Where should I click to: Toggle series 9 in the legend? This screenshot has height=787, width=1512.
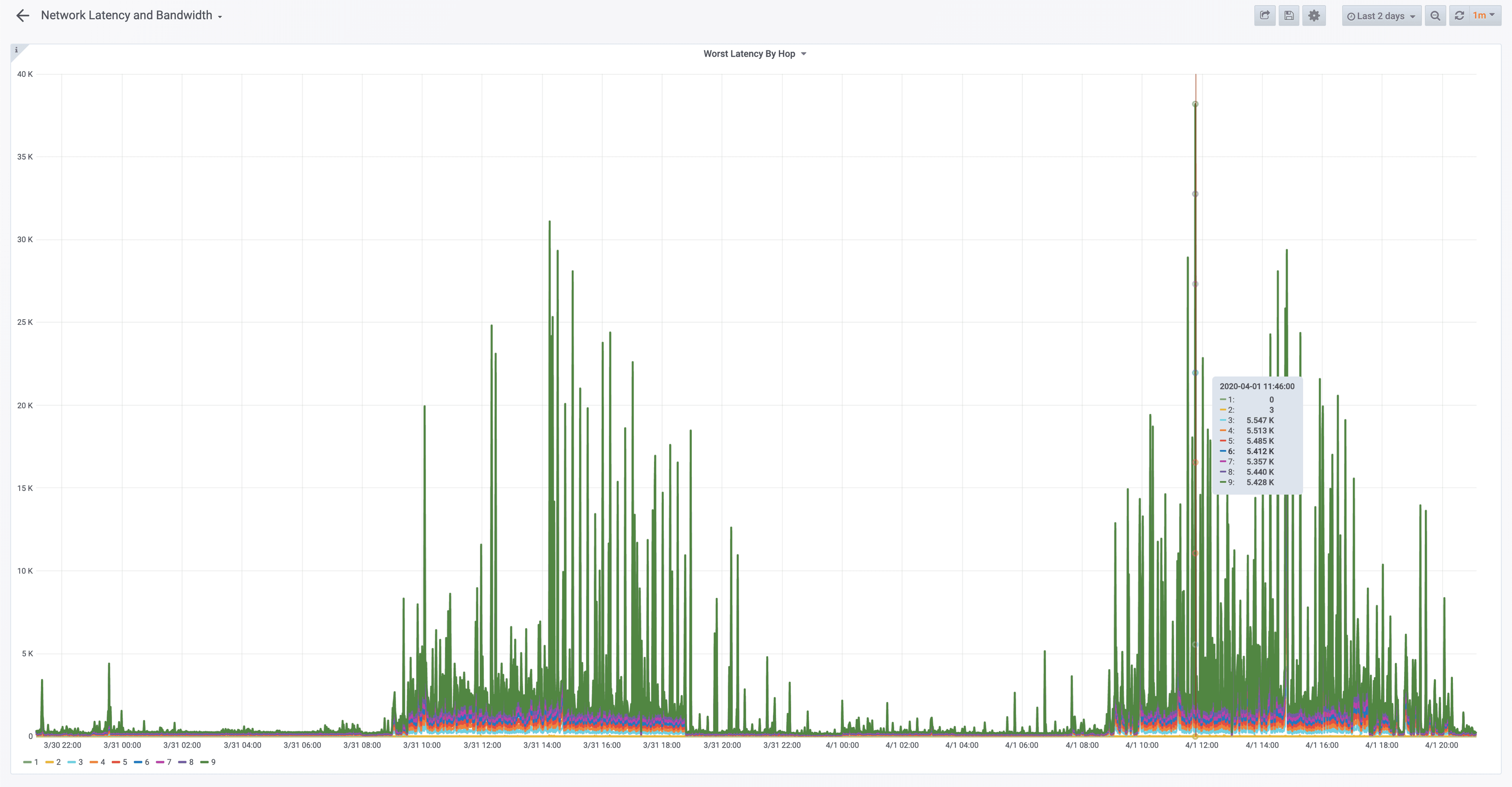click(213, 762)
